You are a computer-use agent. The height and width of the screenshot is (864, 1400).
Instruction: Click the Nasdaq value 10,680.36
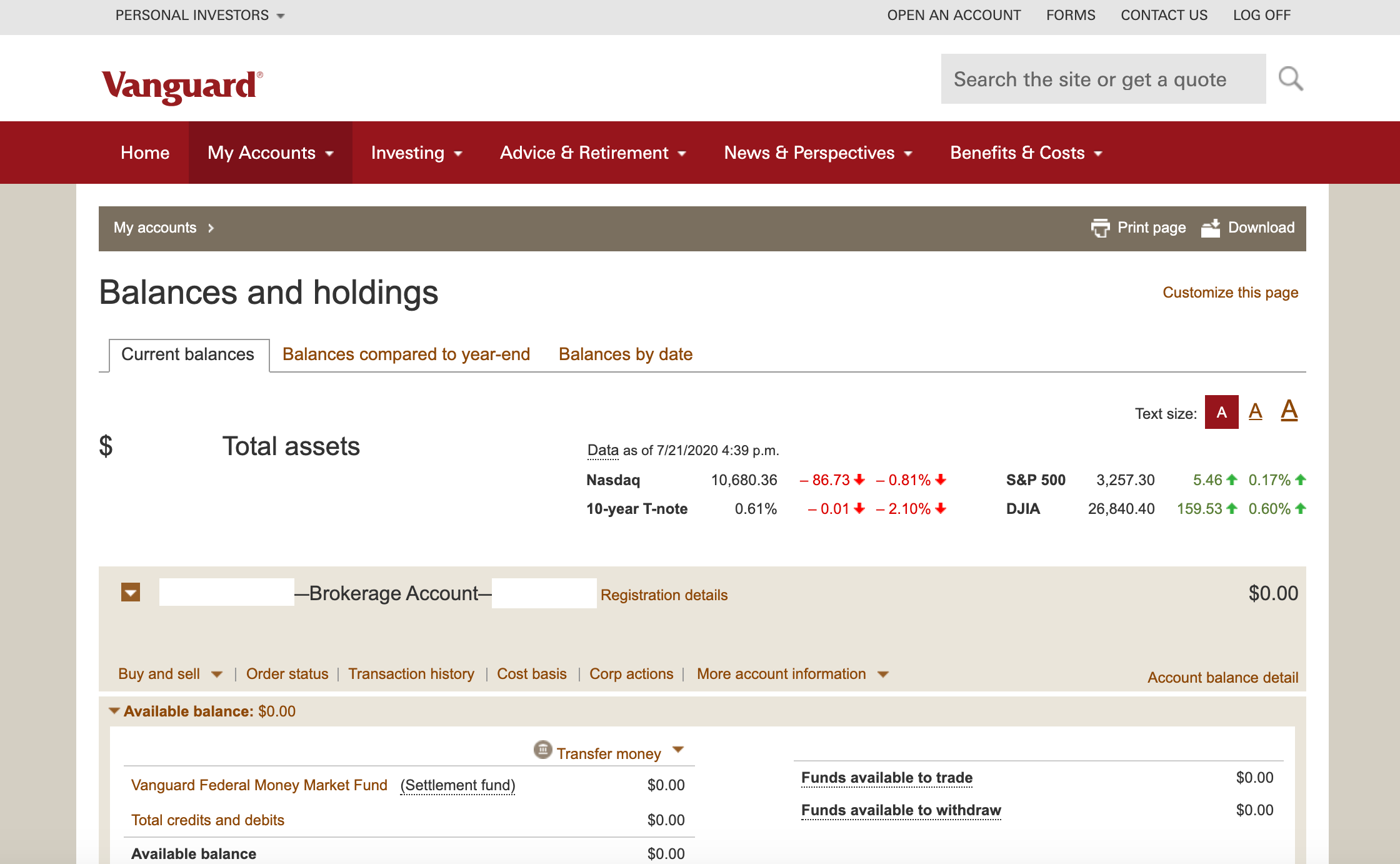click(x=744, y=480)
